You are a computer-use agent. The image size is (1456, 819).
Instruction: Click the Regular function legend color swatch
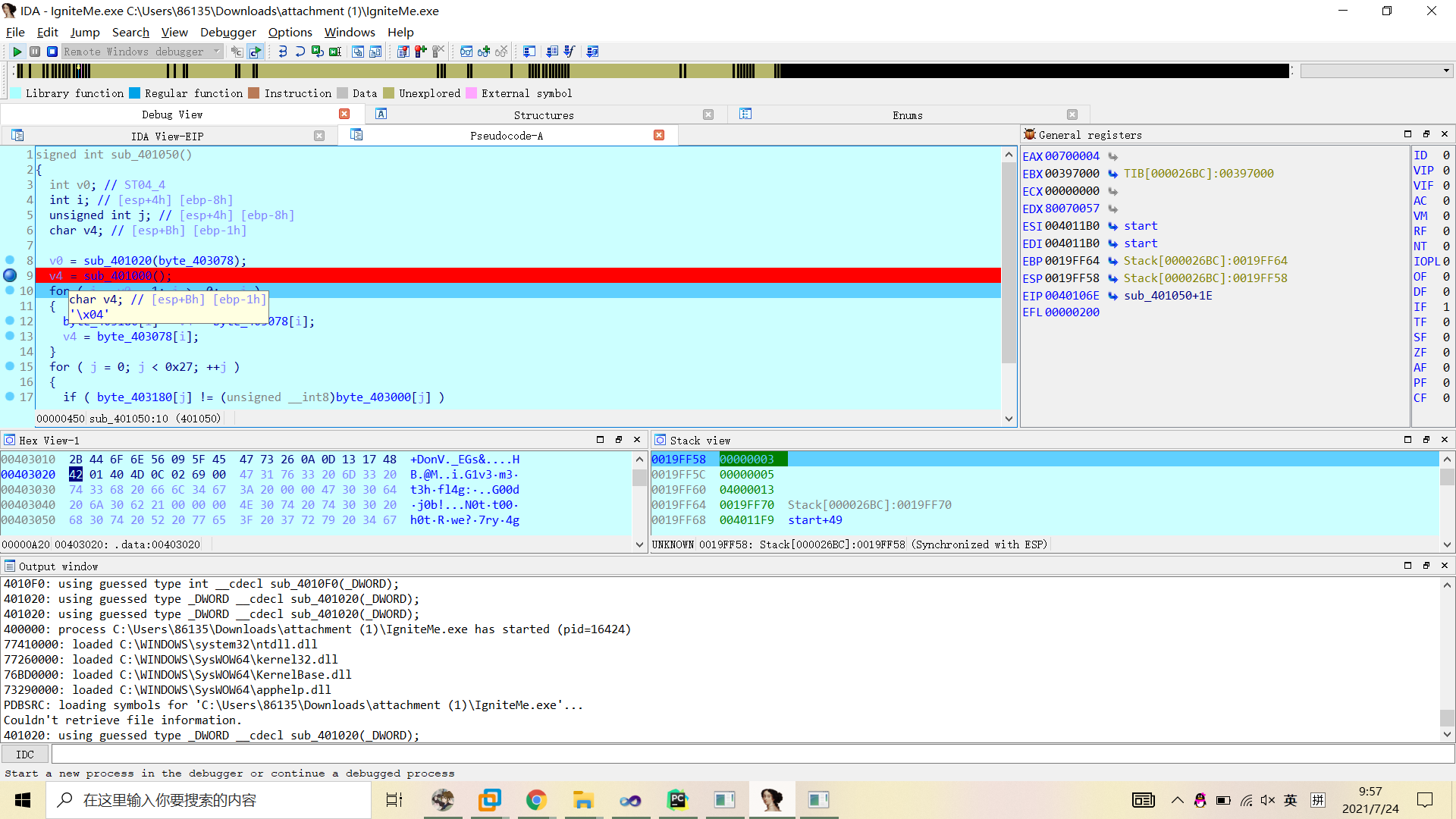click(135, 93)
